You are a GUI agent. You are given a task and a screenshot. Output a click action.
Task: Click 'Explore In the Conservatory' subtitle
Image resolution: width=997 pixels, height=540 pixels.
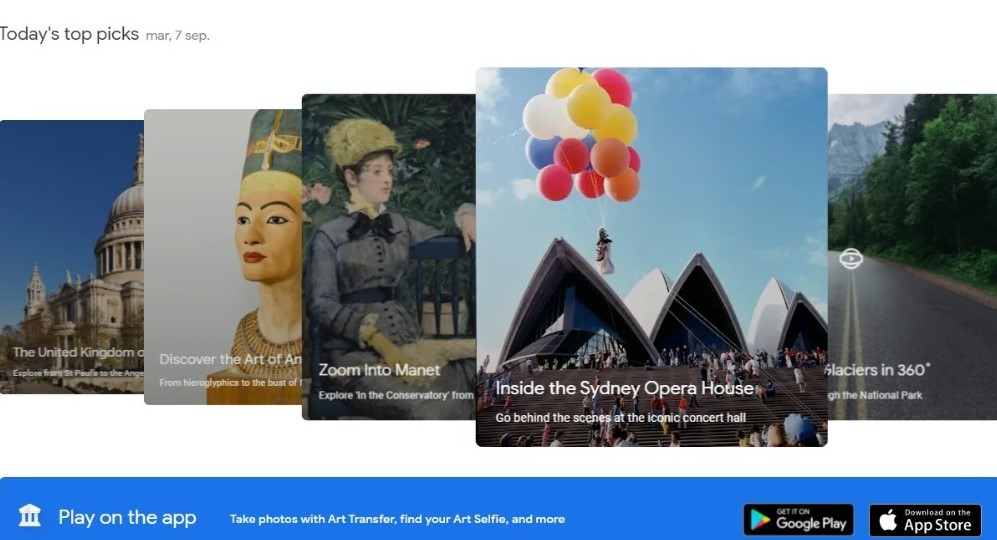tap(397, 395)
